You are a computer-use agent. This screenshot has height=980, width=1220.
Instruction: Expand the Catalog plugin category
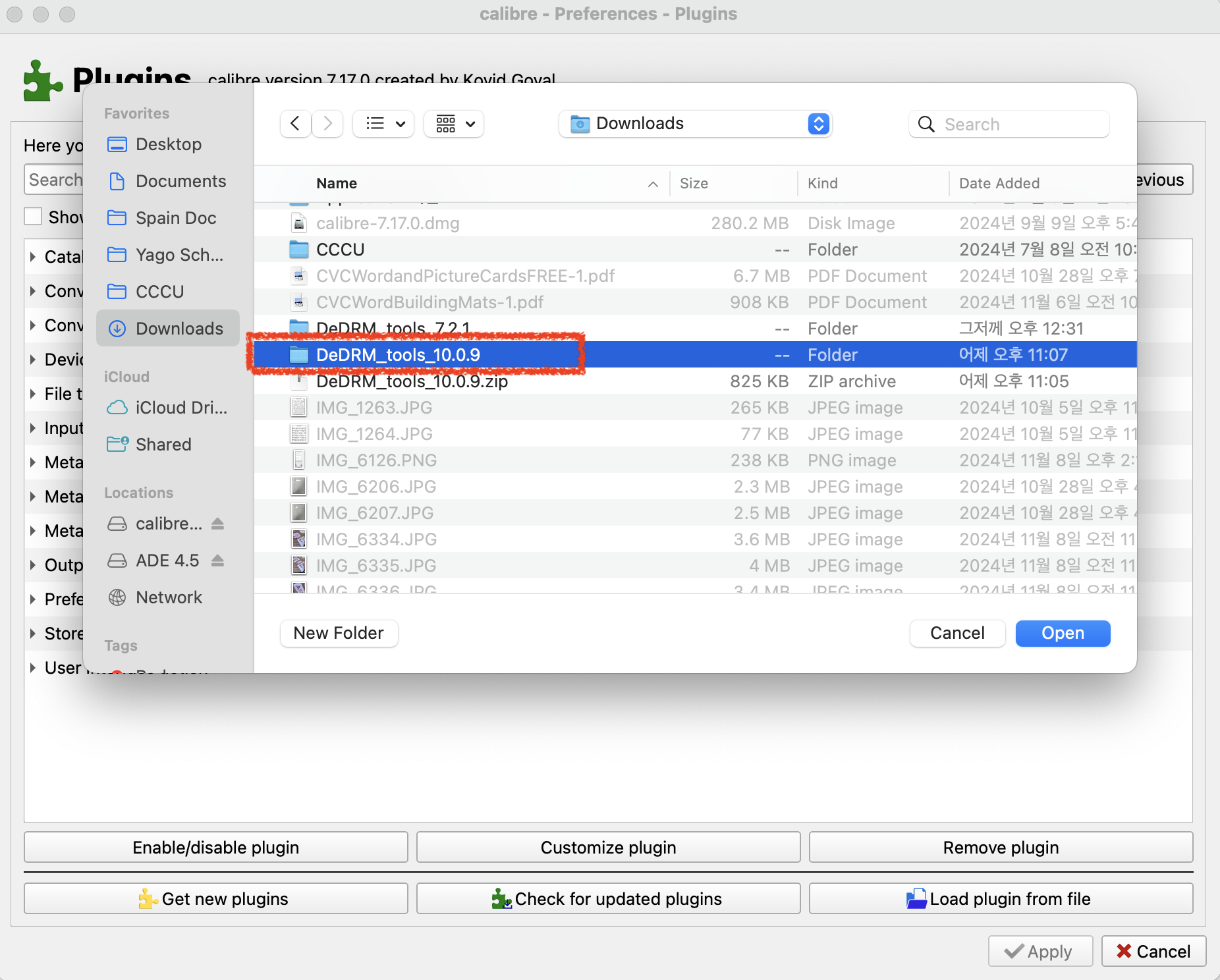[32, 257]
